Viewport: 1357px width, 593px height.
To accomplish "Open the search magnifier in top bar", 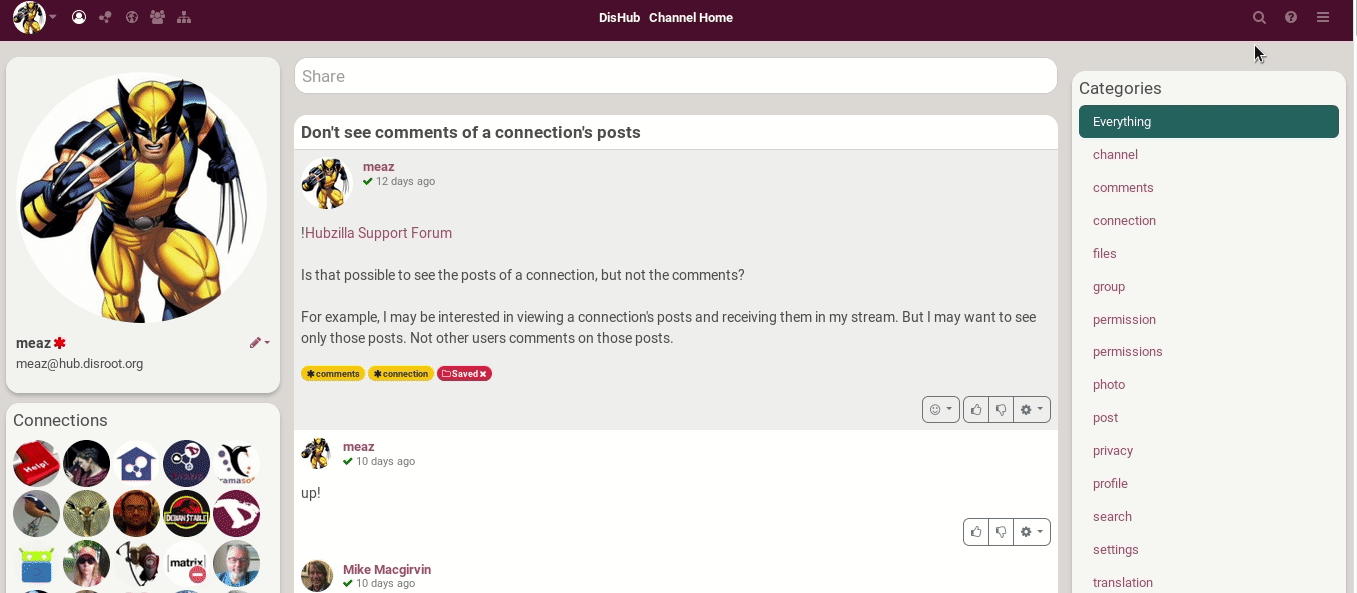I will pos(1259,18).
